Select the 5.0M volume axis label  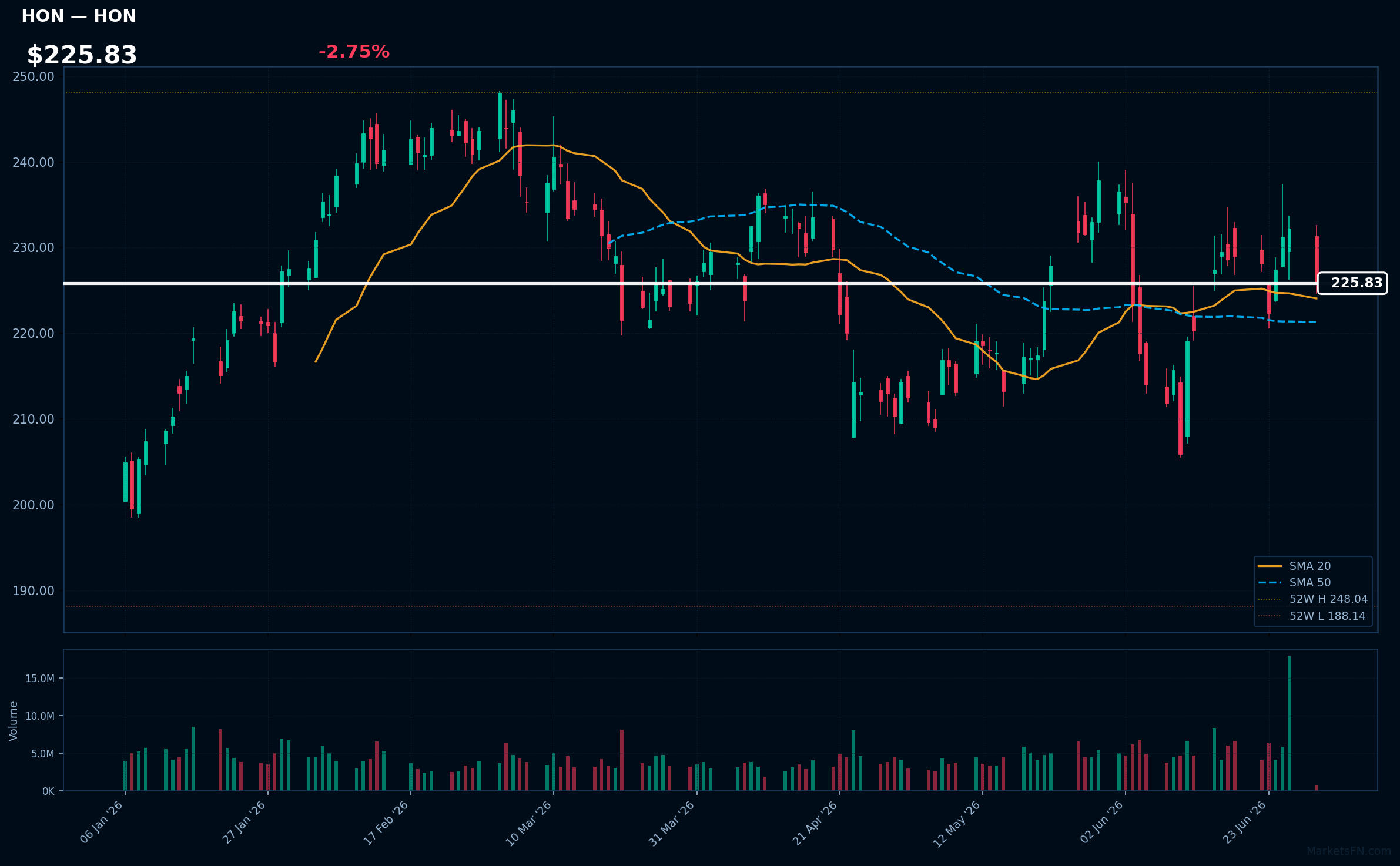pos(43,754)
